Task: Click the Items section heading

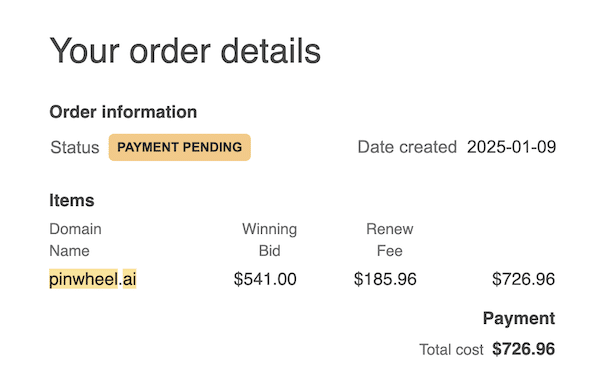Action: [x=72, y=200]
